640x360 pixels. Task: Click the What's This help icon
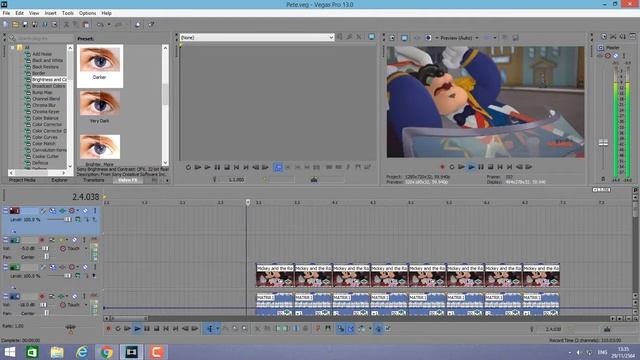coord(151,24)
